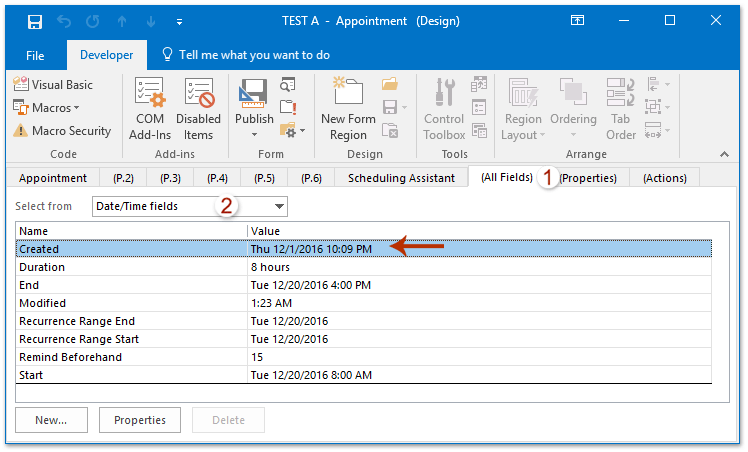
Task: Click folder-with-gear icon in Form group
Action: tap(288, 130)
